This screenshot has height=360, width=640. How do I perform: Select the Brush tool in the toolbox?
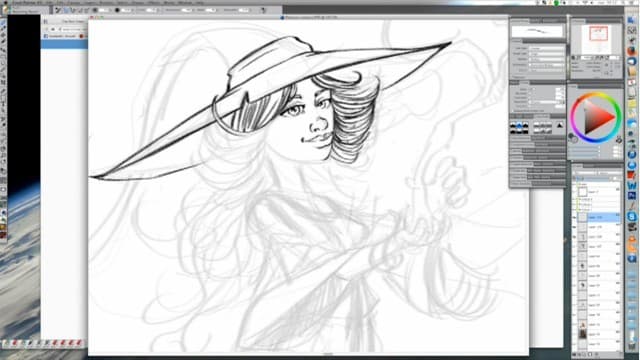point(3,23)
